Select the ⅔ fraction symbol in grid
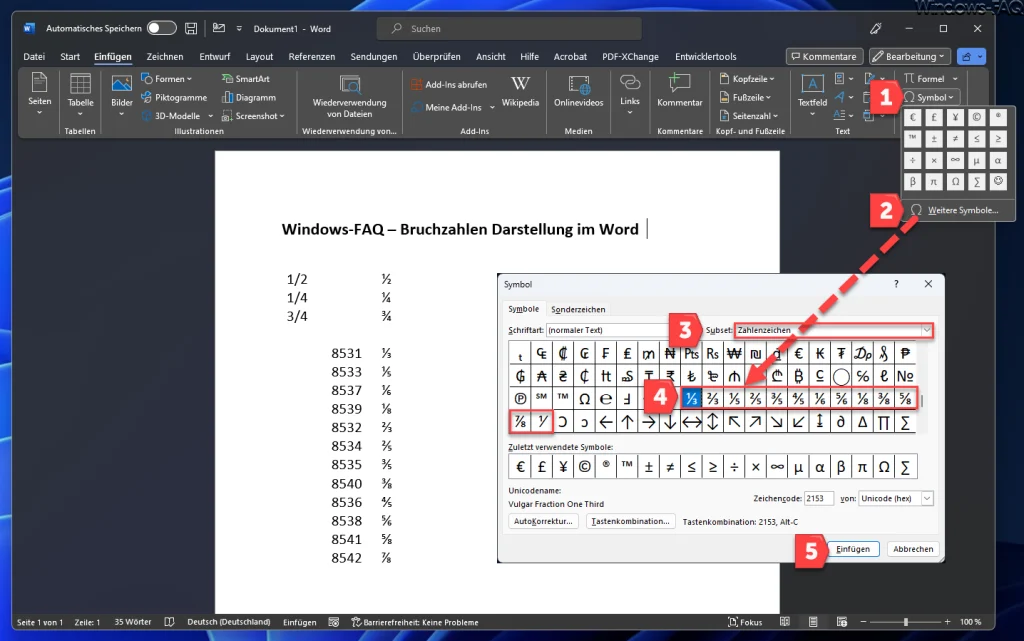 (712, 398)
